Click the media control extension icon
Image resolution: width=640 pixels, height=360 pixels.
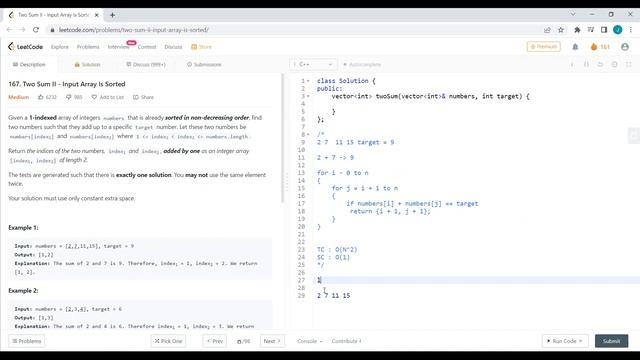pos(590,30)
